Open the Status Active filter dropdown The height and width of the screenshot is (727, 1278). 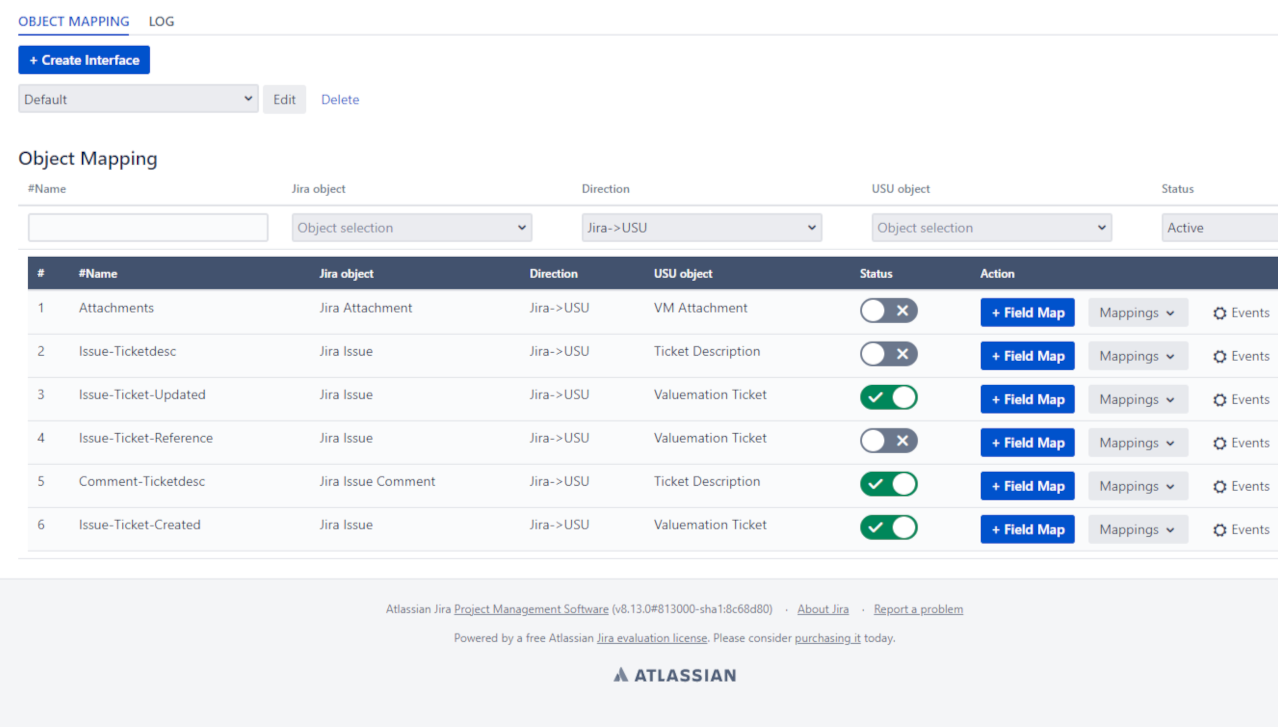pyautogui.click(x=1220, y=228)
